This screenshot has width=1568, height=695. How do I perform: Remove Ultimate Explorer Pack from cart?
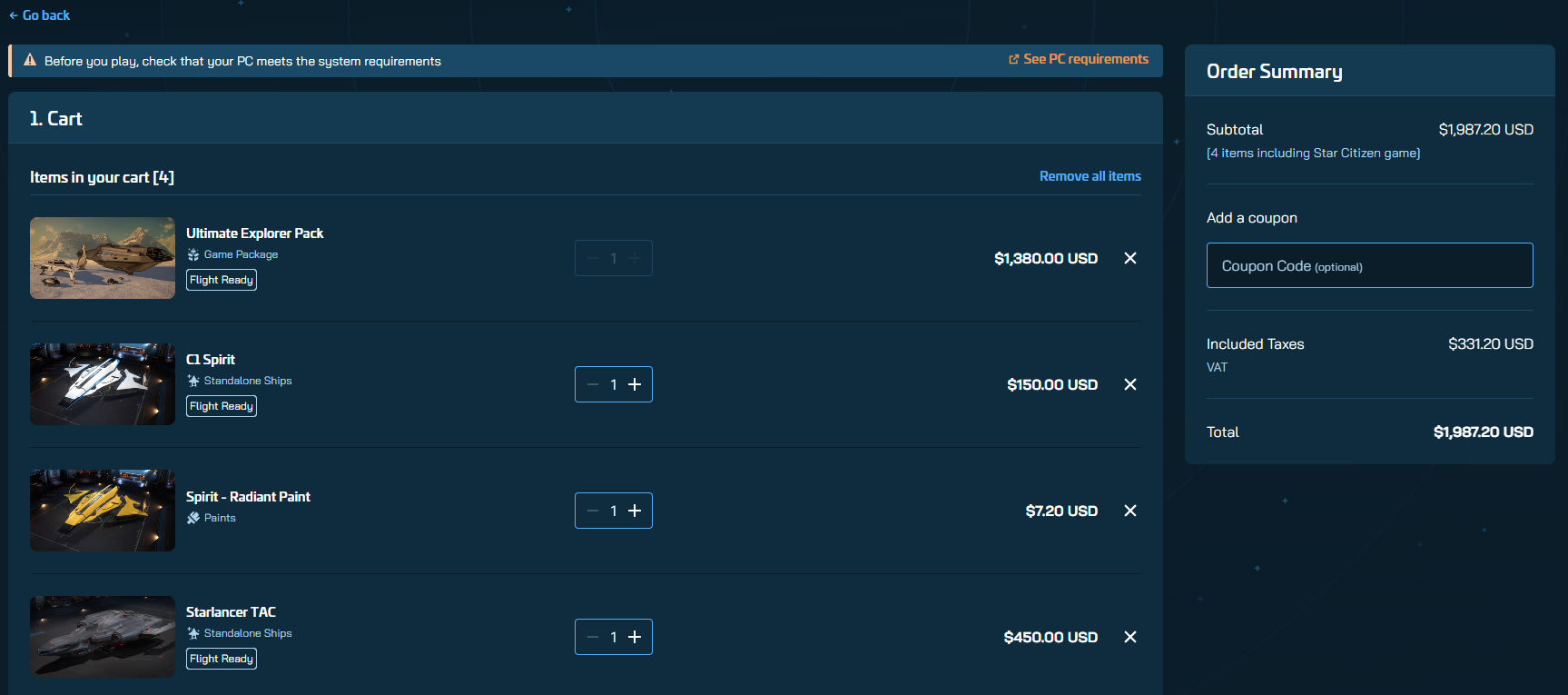pyautogui.click(x=1130, y=258)
